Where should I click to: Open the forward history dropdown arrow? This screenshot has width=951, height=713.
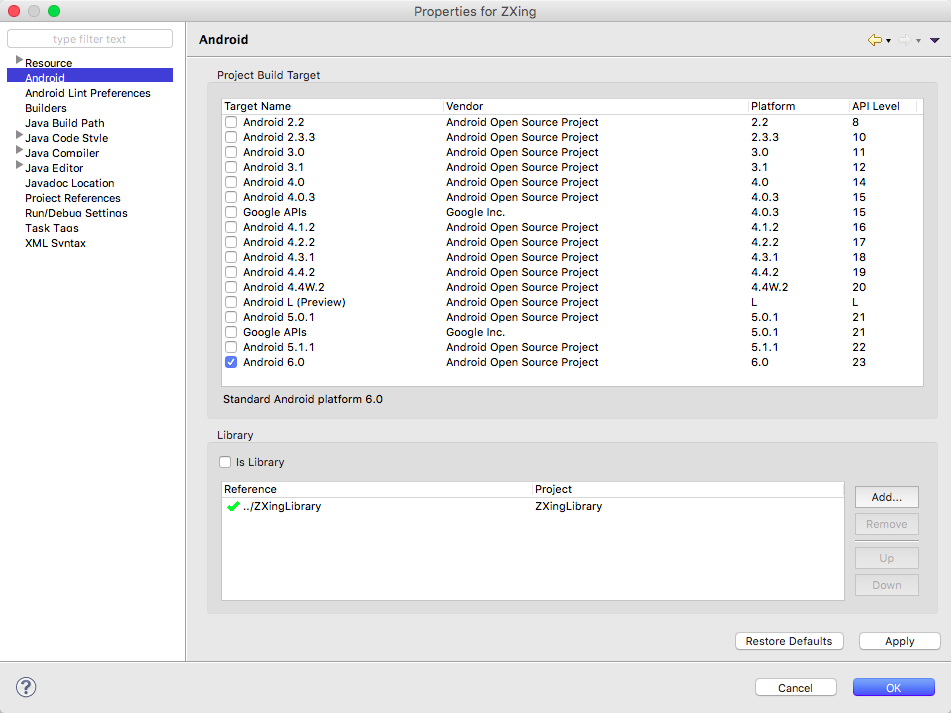click(x=918, y=41)
